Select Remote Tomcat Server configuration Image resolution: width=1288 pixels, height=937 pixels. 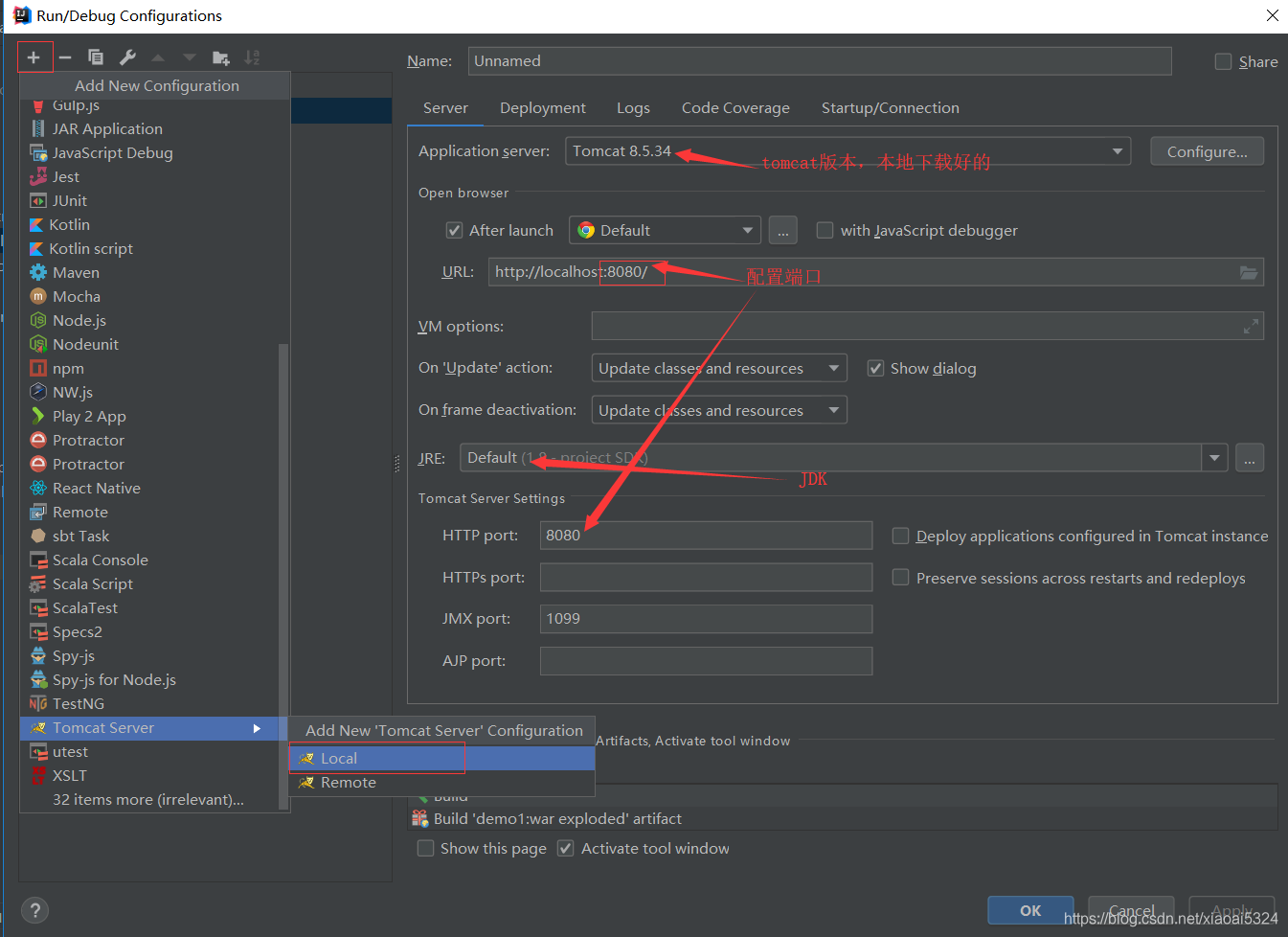click(x=442, y=783)
